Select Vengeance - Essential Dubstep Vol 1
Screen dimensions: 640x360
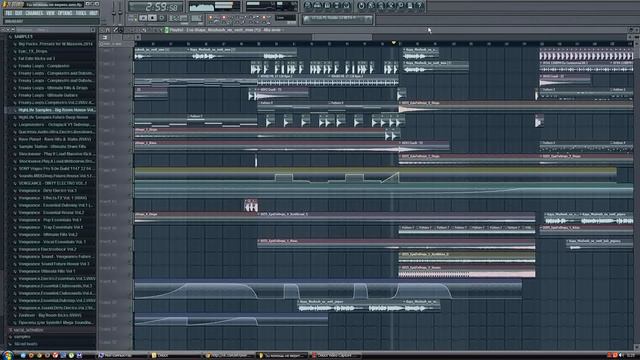(54, 205)
